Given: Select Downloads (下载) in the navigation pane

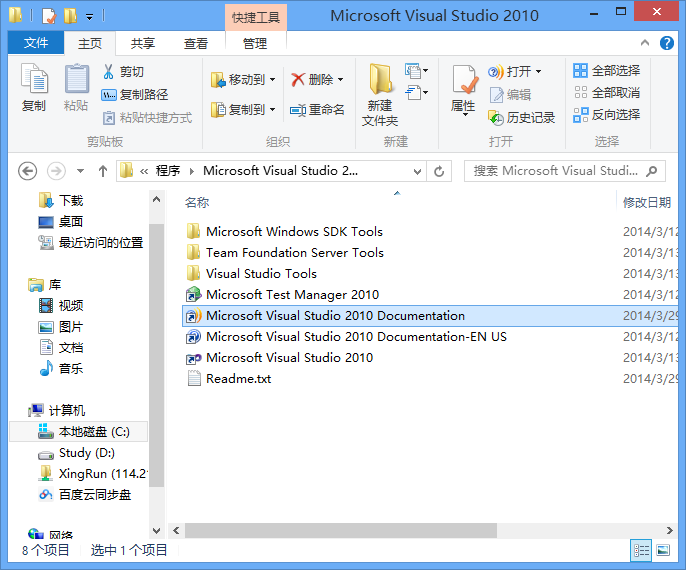Looking at the screenshot, I should coord(61,200).
